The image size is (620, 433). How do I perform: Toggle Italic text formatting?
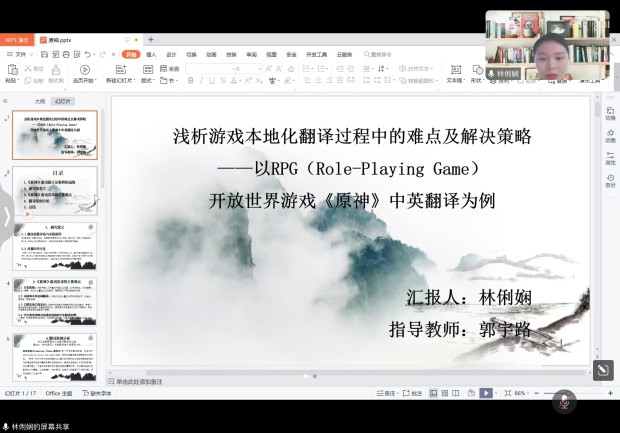click(x=201, y=80)
